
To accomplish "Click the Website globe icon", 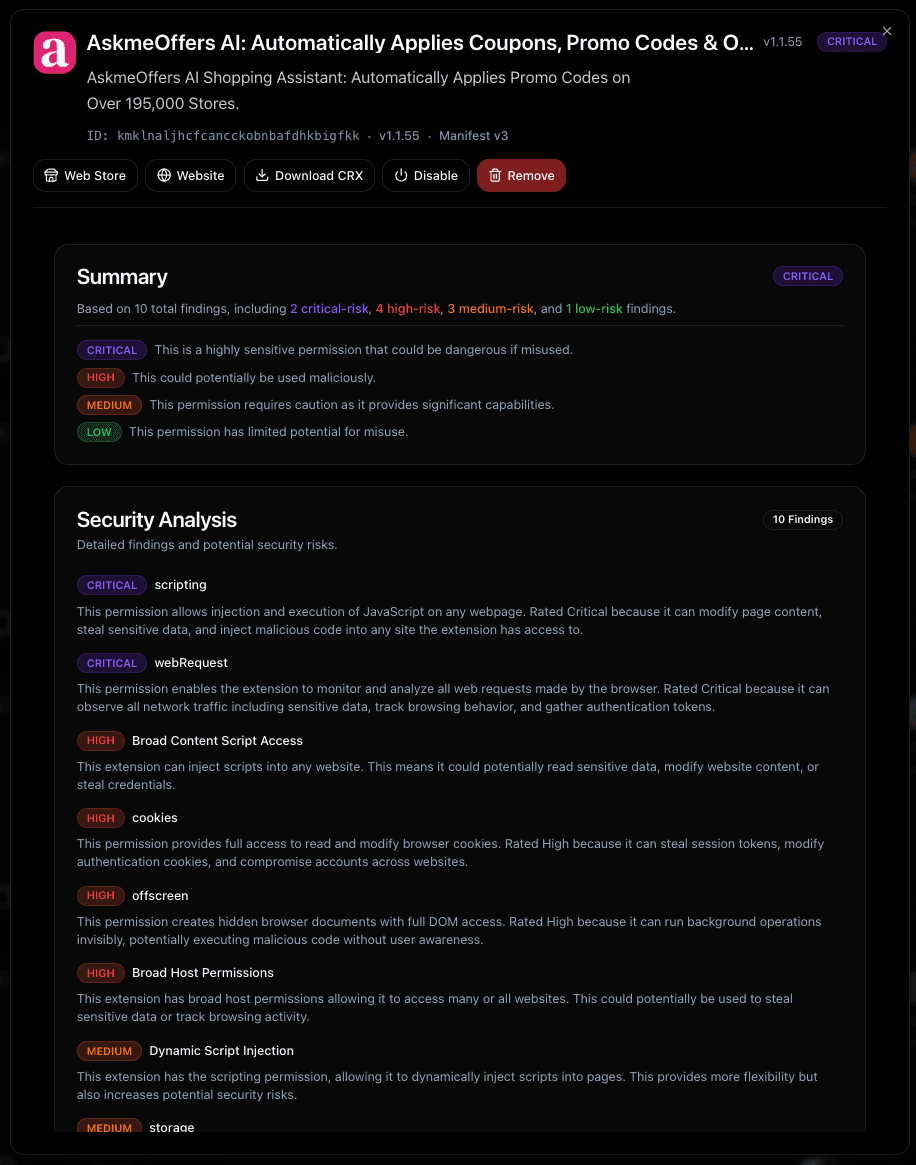I will point(164,176).
